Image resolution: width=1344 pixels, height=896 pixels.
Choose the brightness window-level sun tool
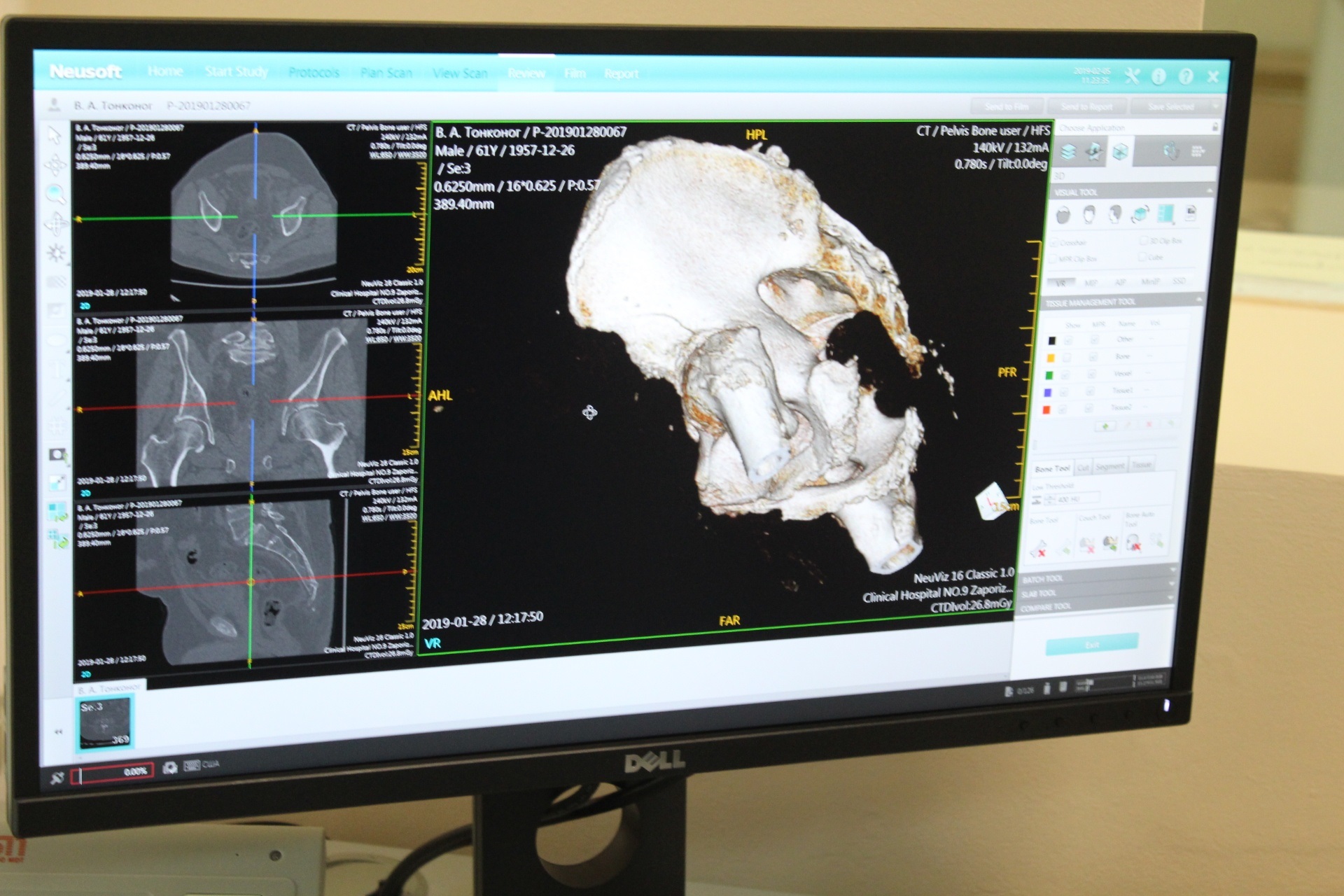click(x=57, y=253)
